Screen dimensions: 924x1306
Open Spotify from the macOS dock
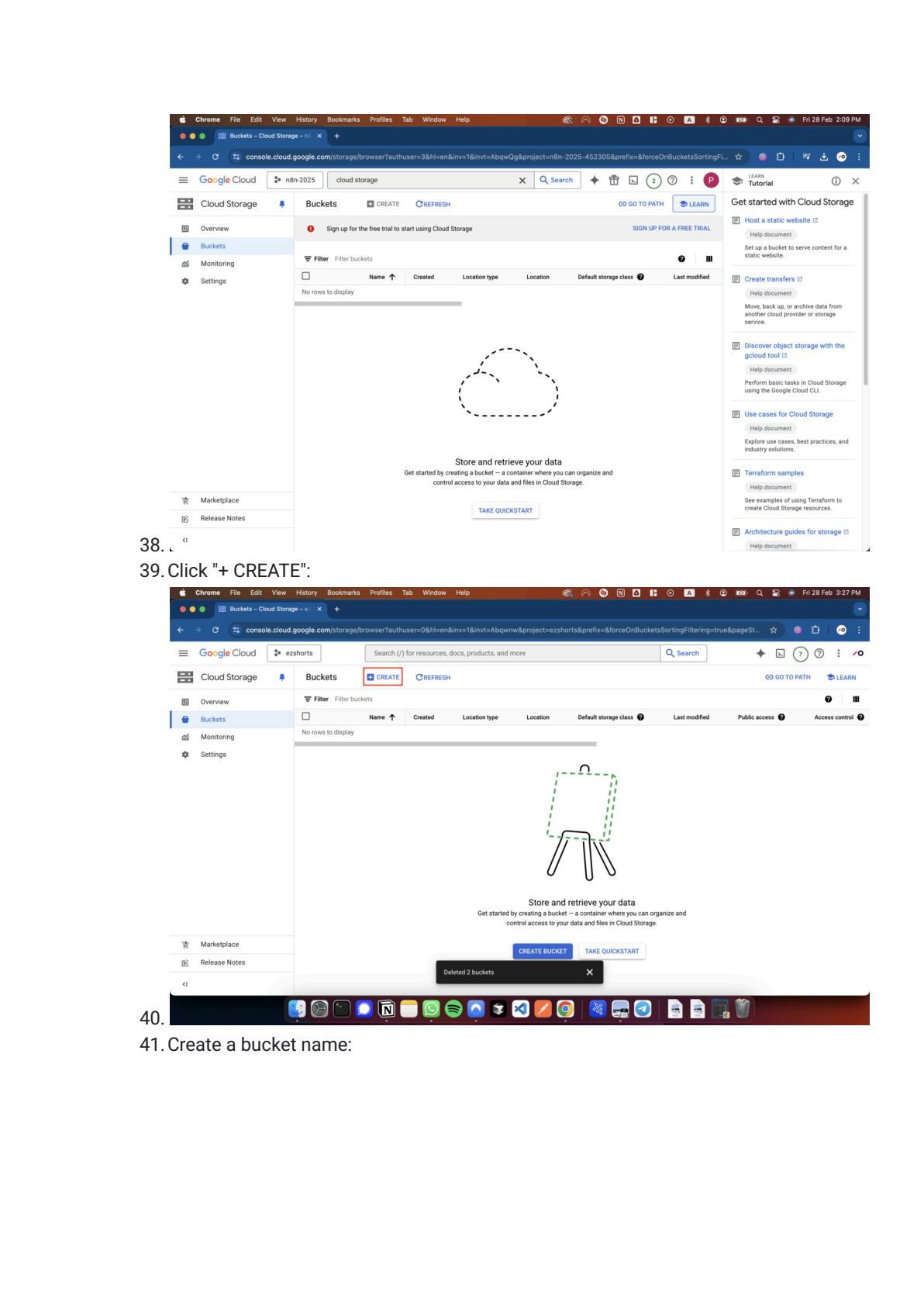453,1008
